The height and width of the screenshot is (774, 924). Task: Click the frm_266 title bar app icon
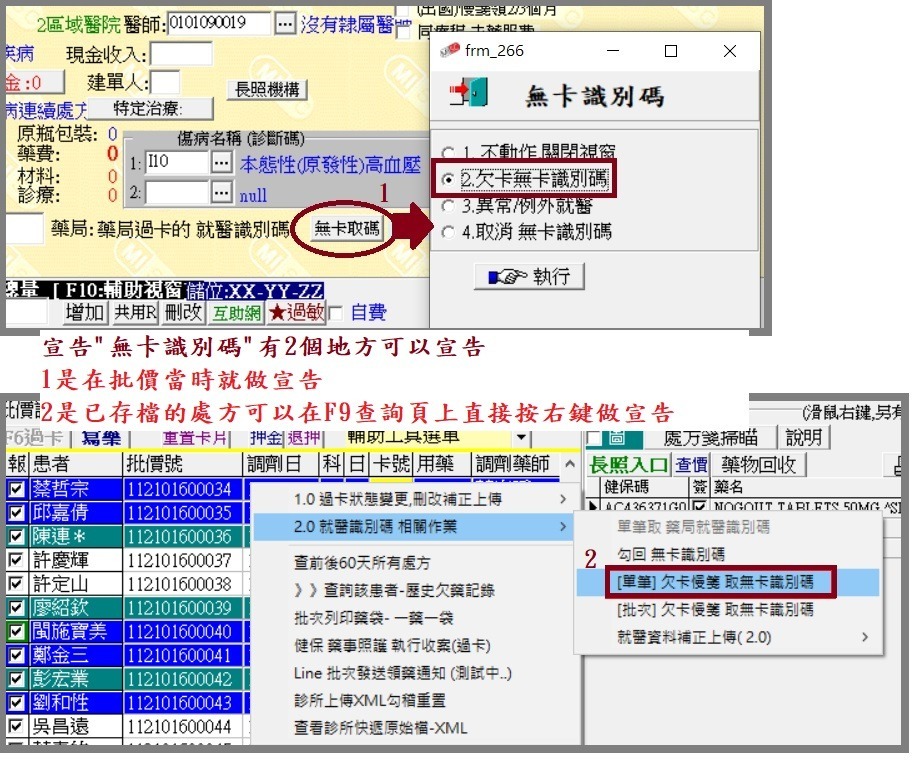[x=450, y=51]
